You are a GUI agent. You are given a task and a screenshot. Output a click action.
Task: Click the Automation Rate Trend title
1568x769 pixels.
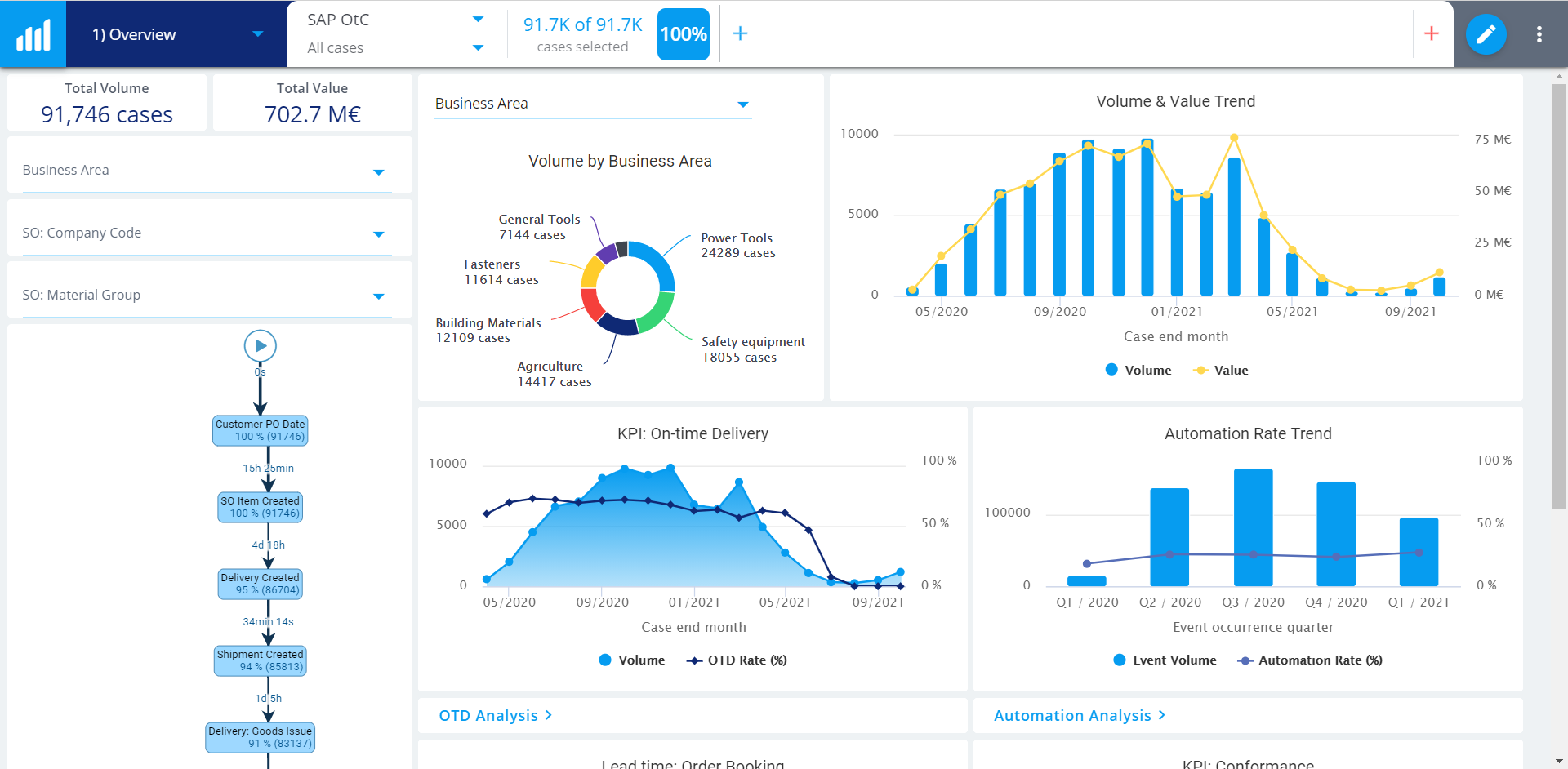click(1248, 433)
